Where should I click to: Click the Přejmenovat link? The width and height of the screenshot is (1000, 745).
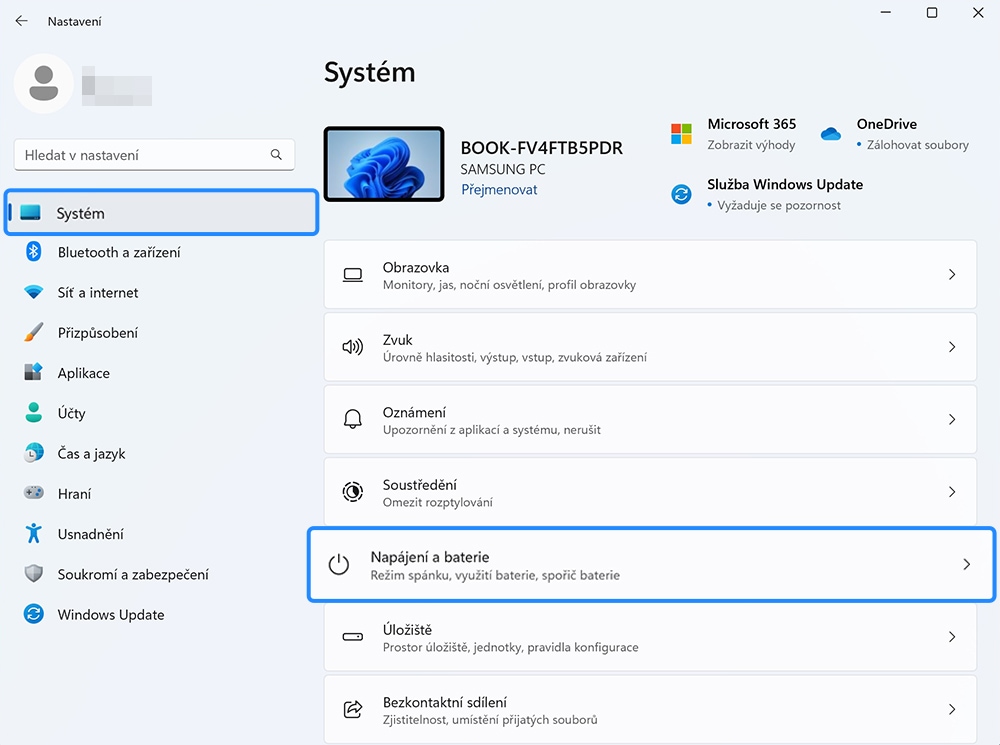(x=499, y=189)
